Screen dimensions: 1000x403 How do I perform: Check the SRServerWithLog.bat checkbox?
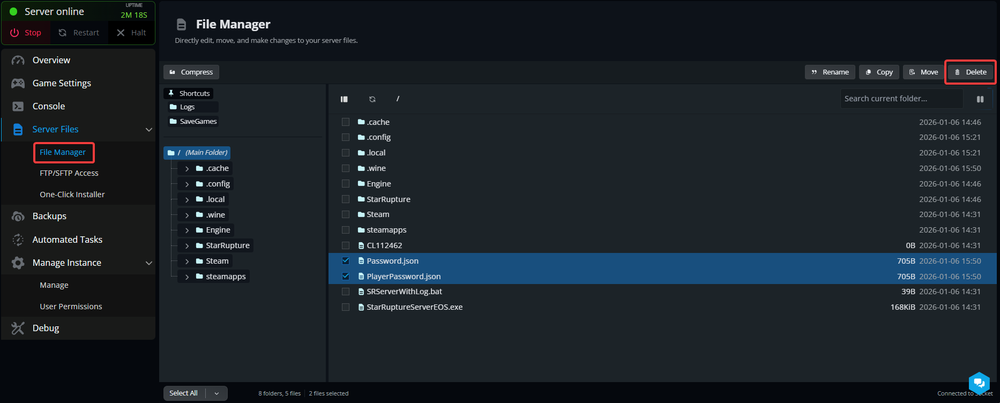(x=346, y=291)
